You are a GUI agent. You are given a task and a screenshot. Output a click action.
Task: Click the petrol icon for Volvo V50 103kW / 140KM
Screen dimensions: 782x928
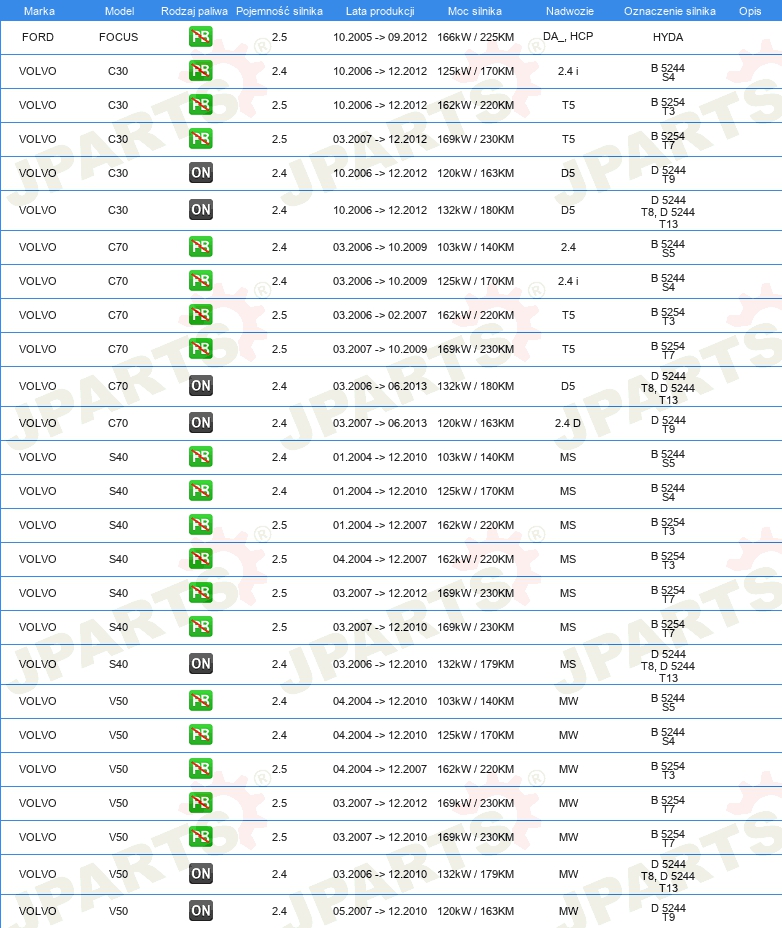[201, 701]
